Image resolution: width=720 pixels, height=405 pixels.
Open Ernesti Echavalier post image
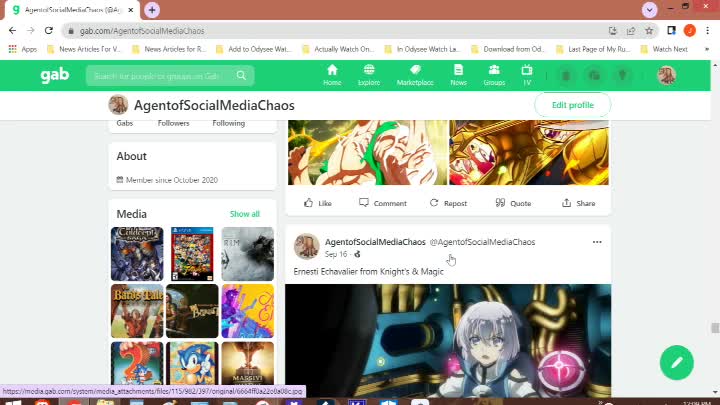pos(448,340)
